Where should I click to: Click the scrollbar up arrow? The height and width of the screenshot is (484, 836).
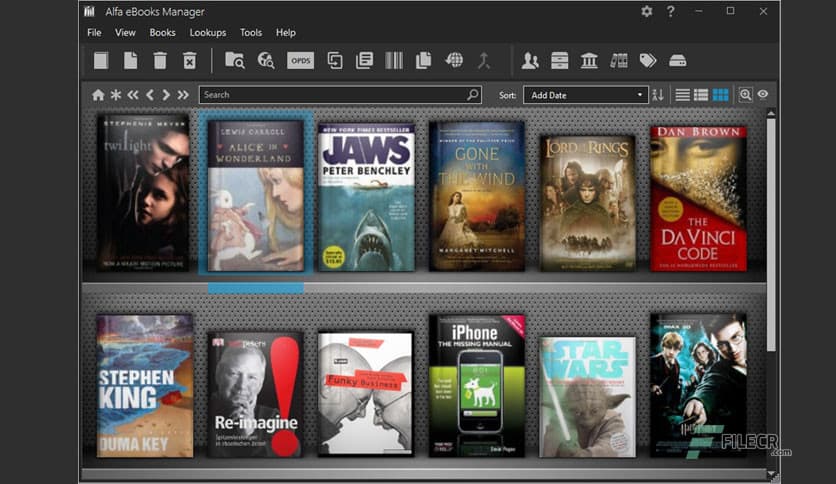(x=771, y=113)
